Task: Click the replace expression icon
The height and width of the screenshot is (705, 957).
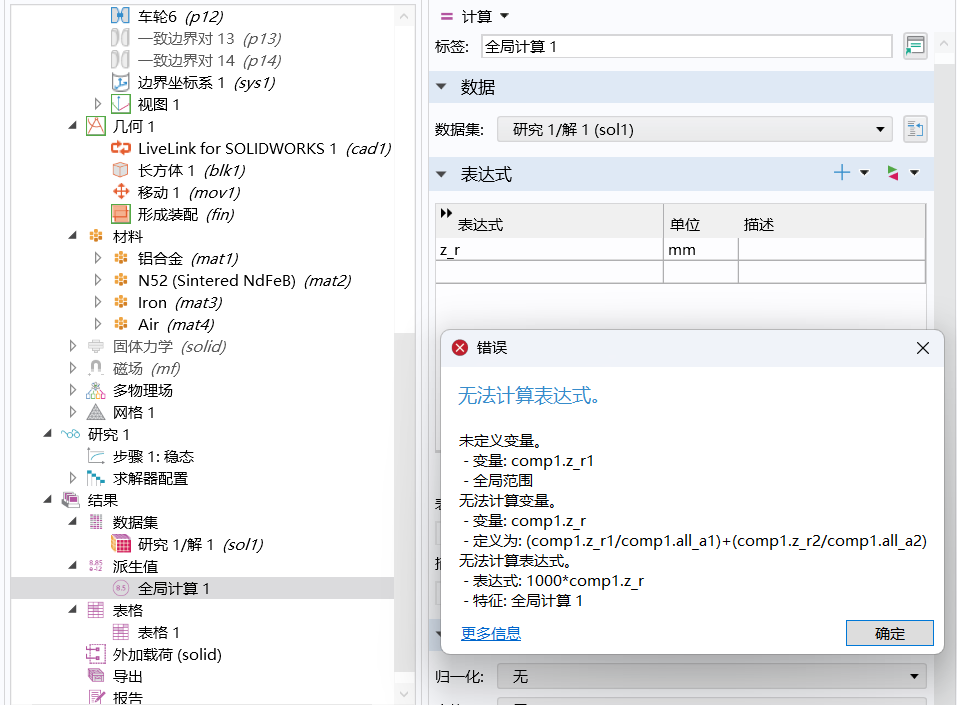Action: tap(893, 173)
